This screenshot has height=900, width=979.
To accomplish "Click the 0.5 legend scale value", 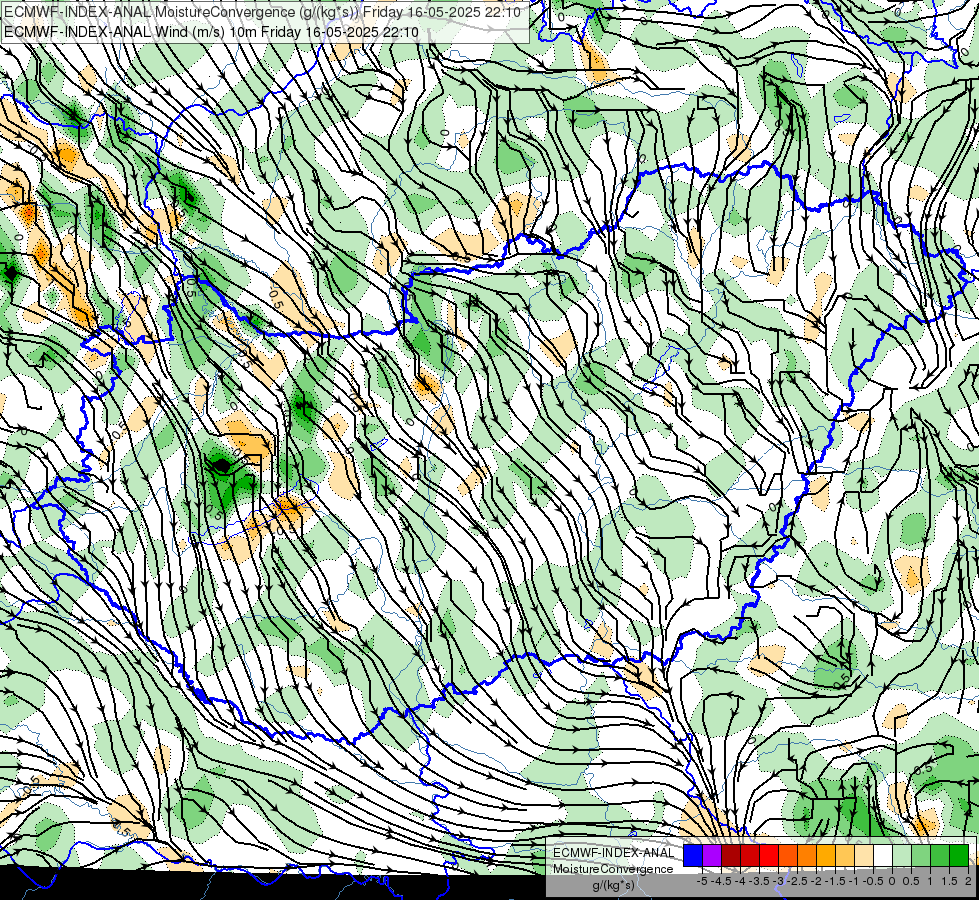I will point(911,881).
